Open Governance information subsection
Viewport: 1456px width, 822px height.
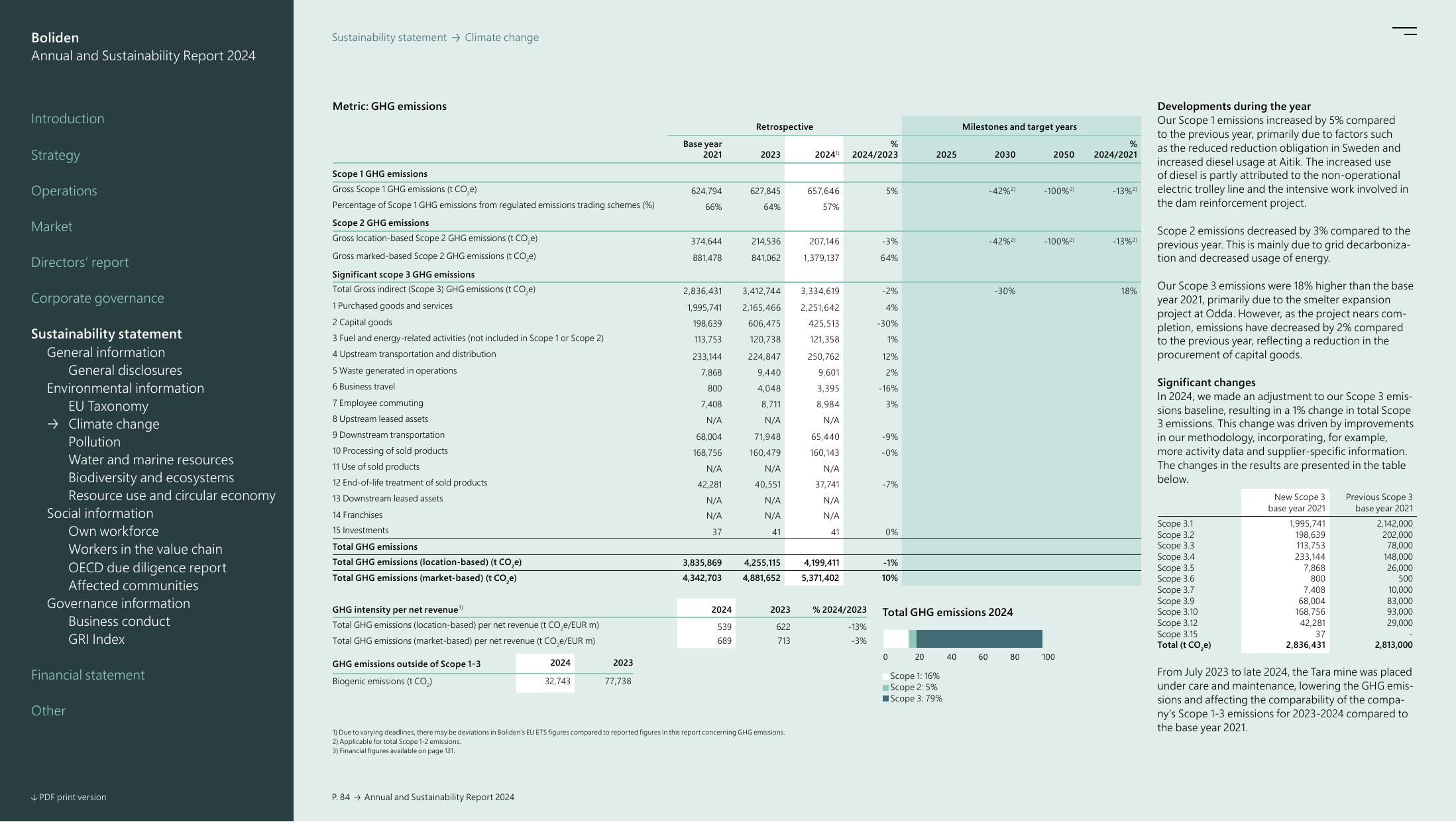pos(119,603)
